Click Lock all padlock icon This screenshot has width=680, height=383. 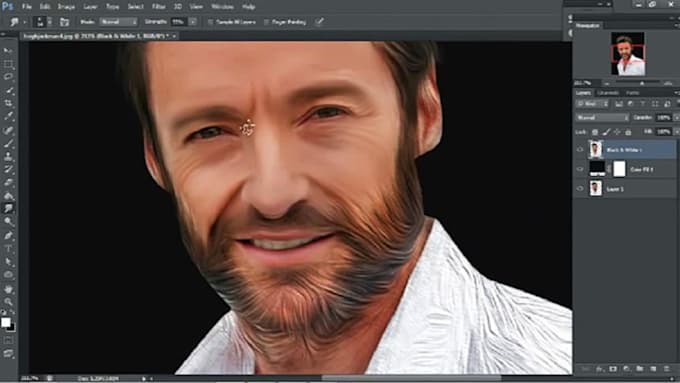(628, 132)
